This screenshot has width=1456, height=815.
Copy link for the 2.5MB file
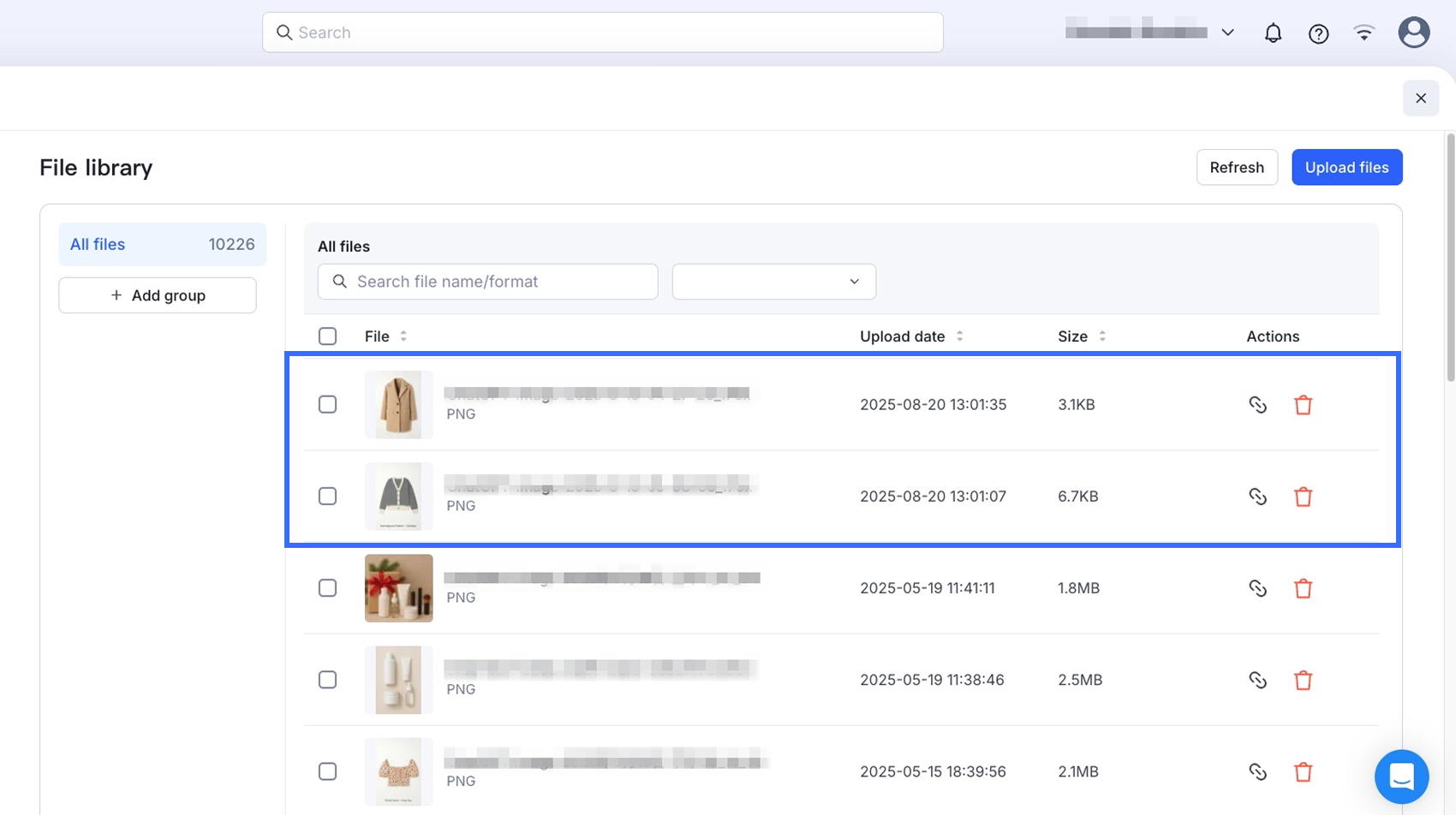tap(1257, 680)
